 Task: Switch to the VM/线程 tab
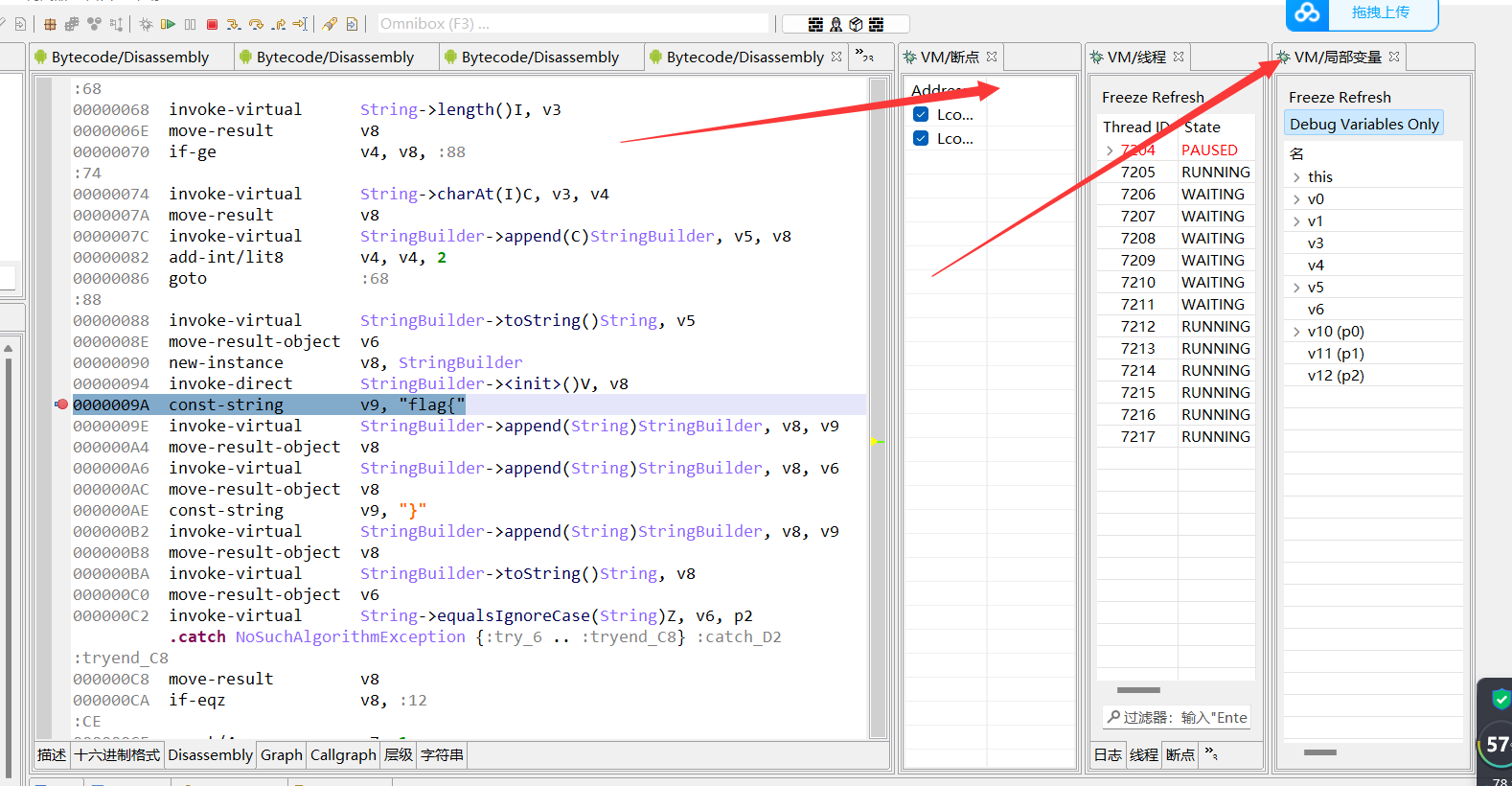tap(1136, 58)
